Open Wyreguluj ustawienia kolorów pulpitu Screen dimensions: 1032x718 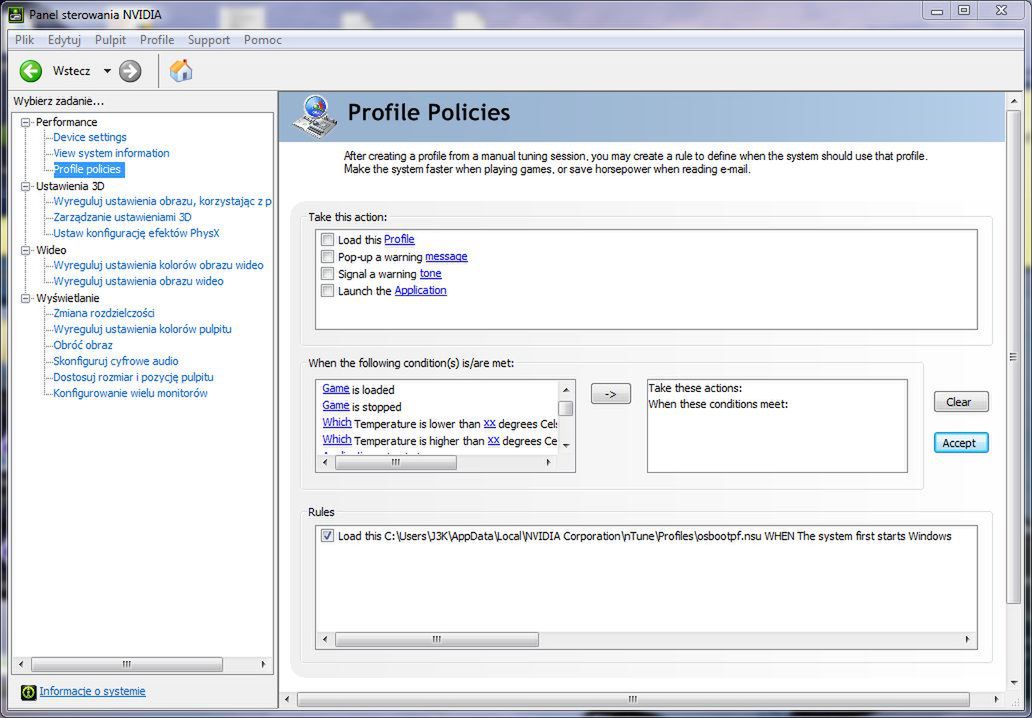click(142, 329)
